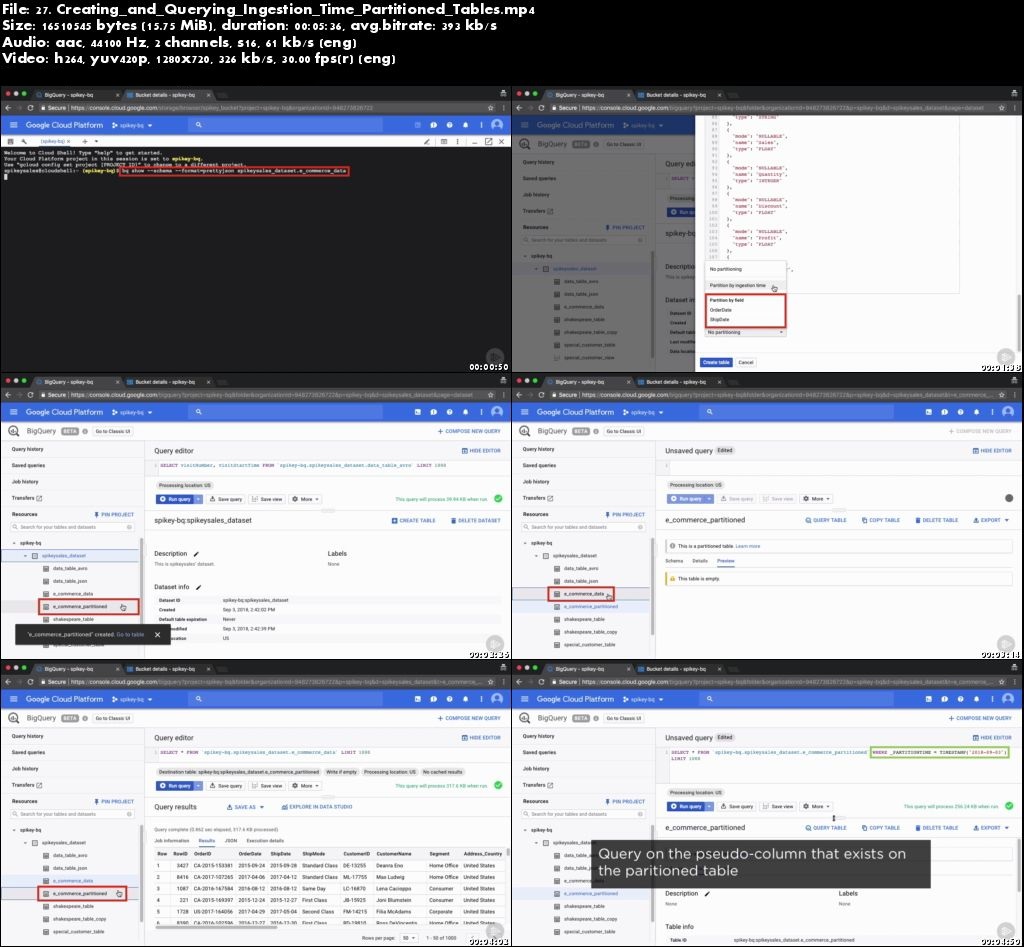
Task: Click the BigQuery logo in dataset info frame
Action: [13, 431]
